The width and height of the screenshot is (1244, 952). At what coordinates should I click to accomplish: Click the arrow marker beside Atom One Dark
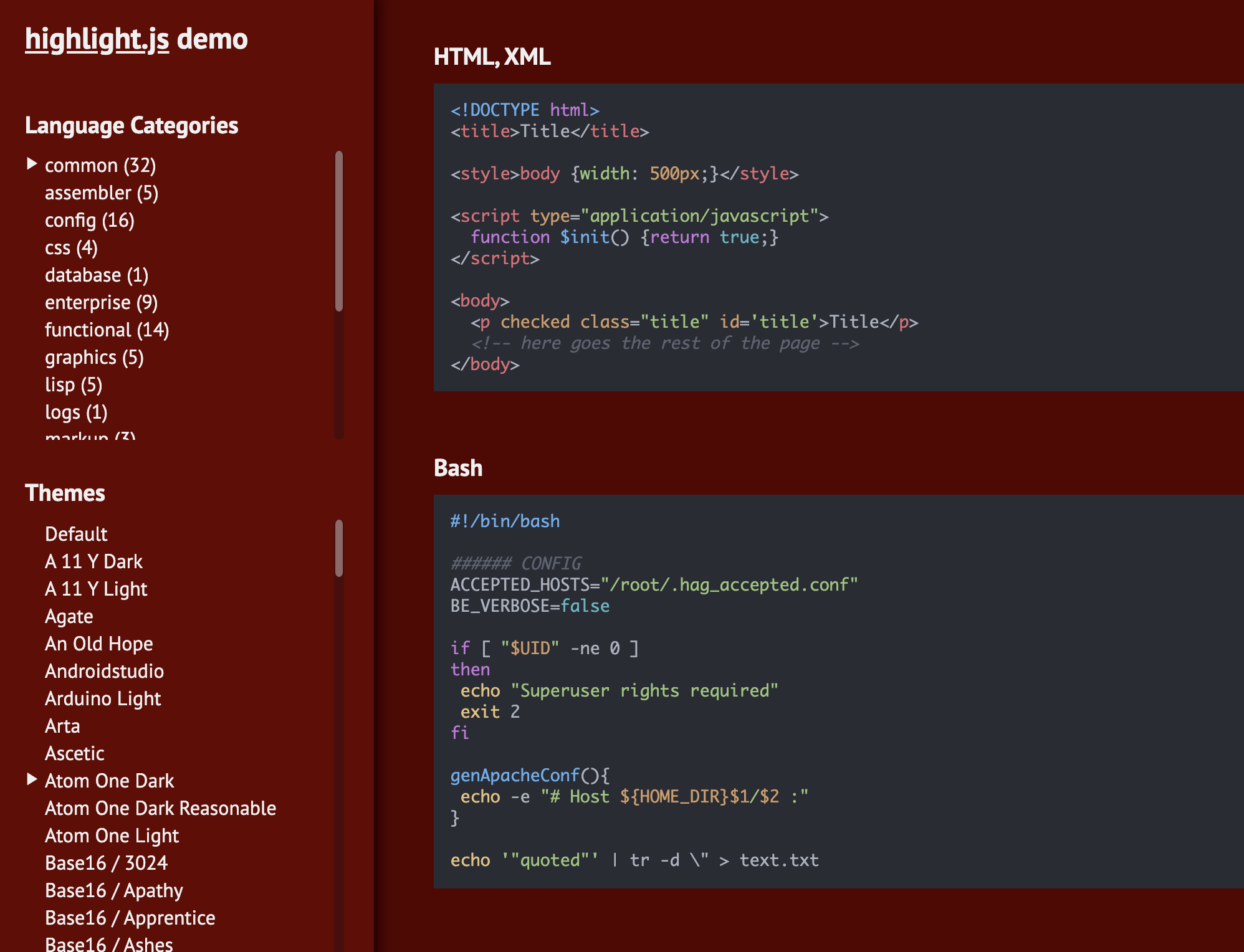coord(32,779)
